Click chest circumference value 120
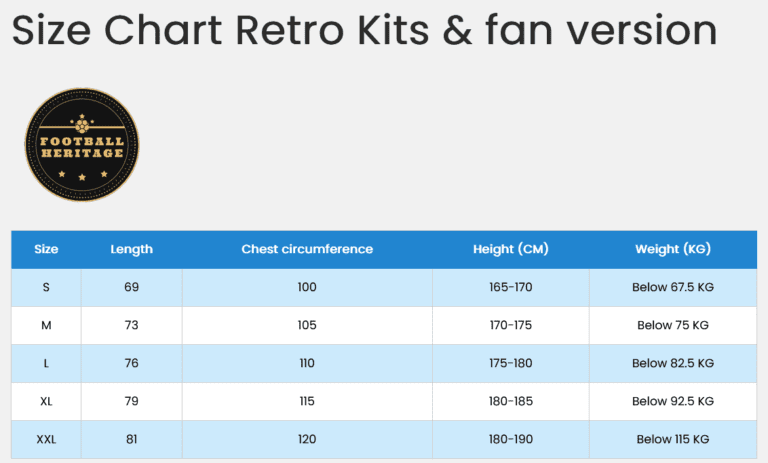The width and height of the screenshot is (768, 463). 307,439
